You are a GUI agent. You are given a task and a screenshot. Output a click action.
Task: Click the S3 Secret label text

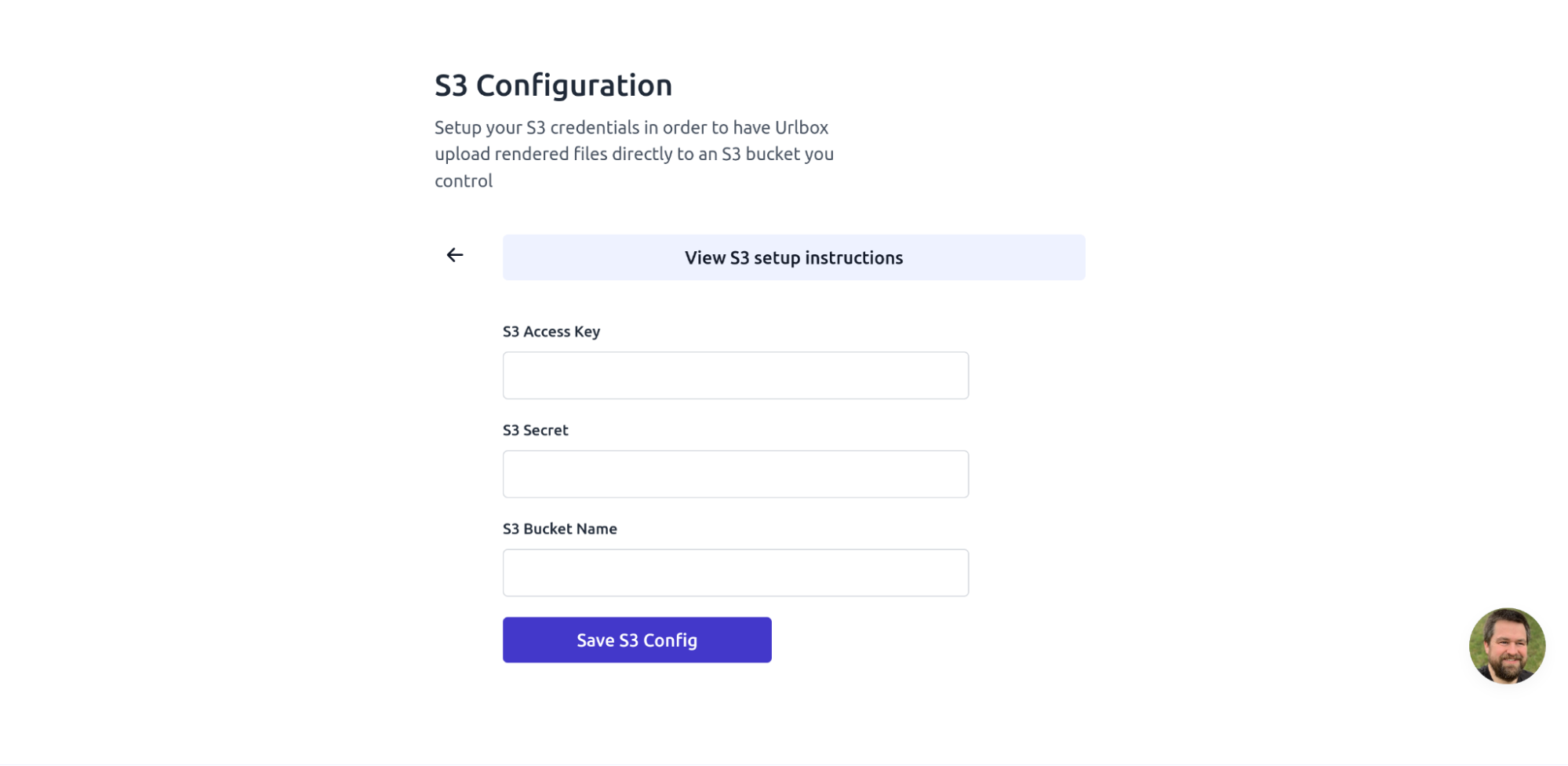coord(535,430)
